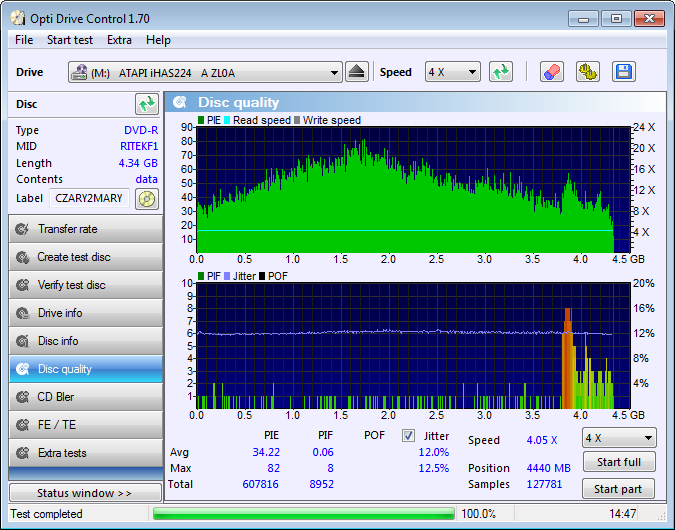This screenshot has width=675, height=530.
Task: Click the erase disc icon
Action: pos(551,72)
